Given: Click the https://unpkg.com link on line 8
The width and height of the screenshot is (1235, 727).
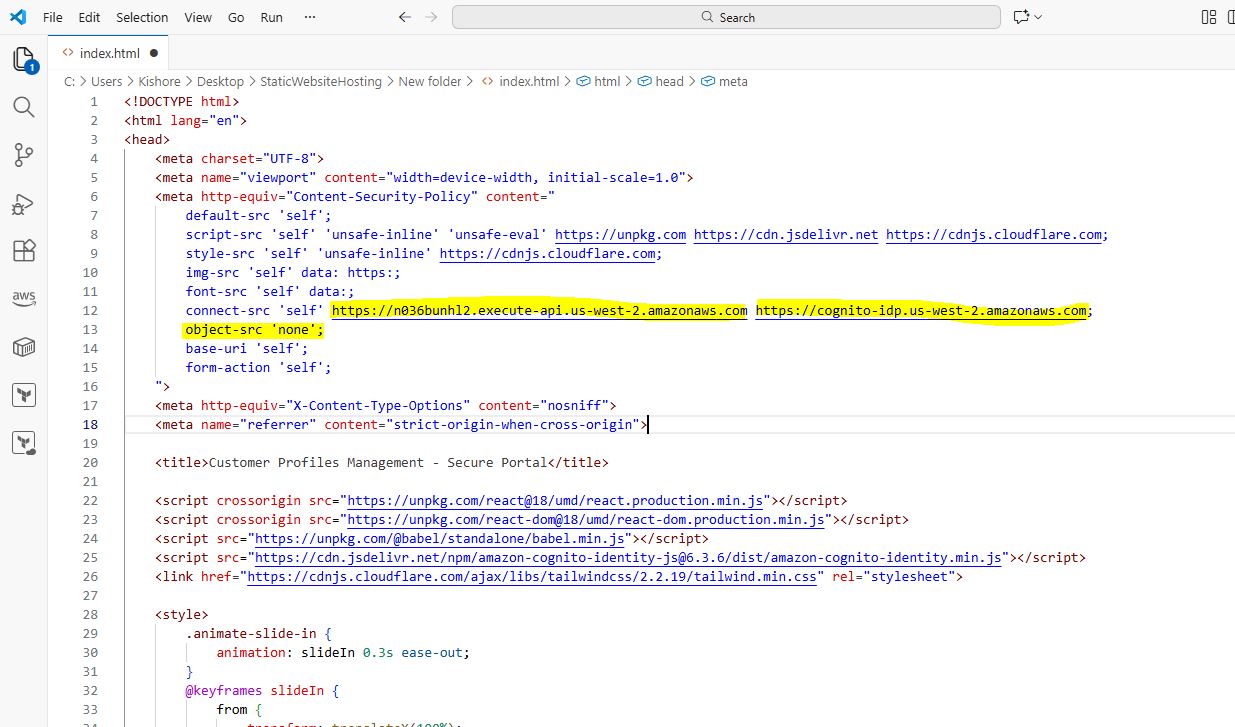Looking at the screenshot, I should [x=620, y=234].
